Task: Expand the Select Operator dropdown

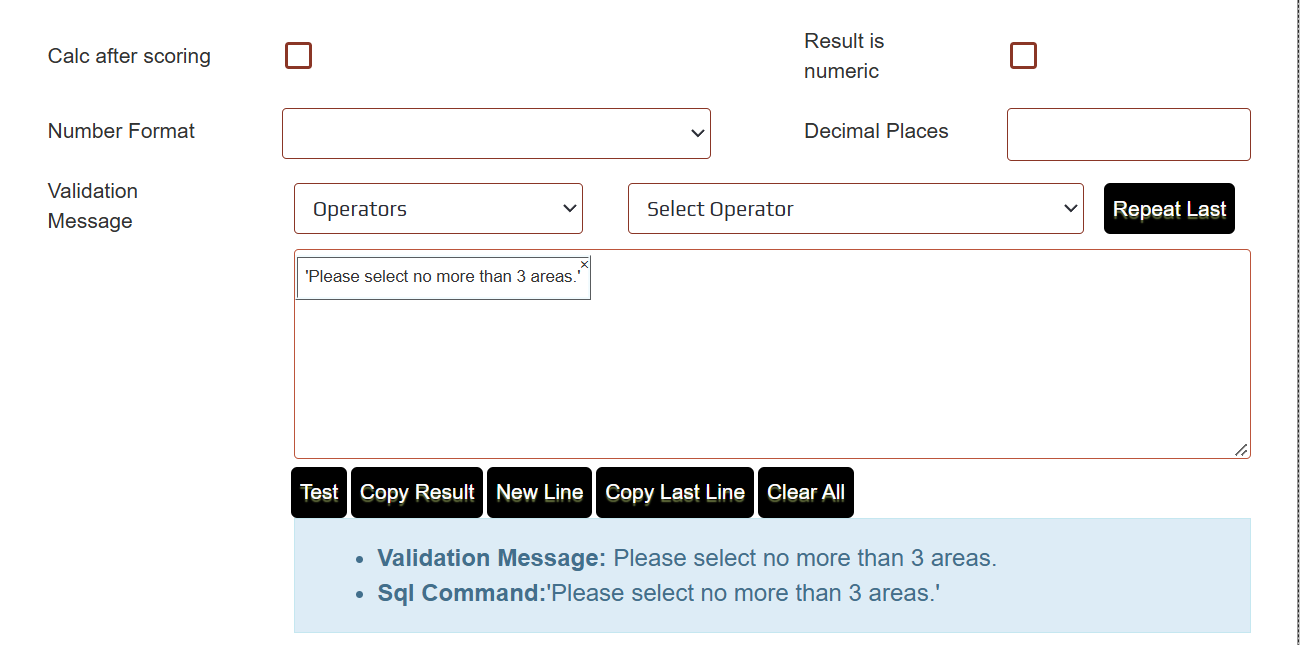Action: point(855,209)
